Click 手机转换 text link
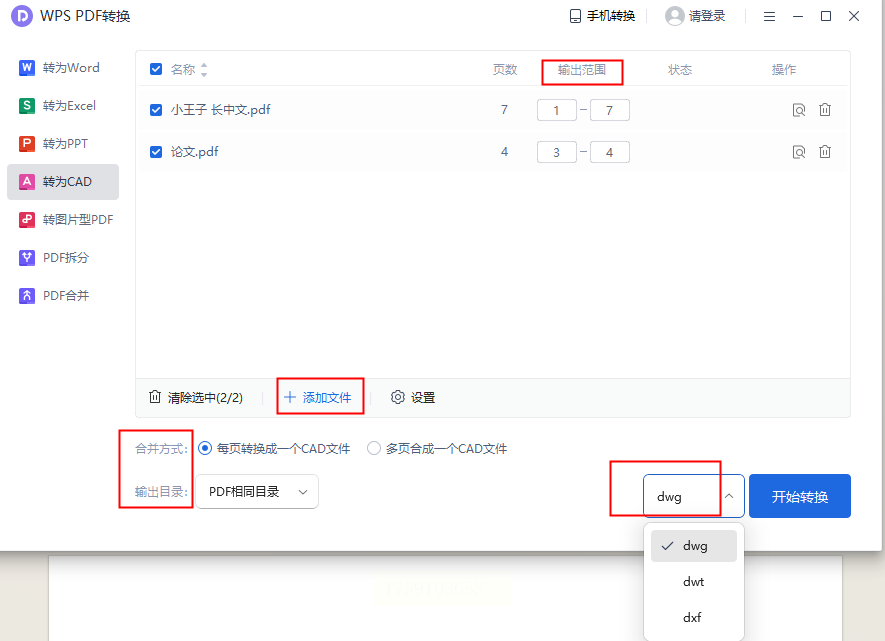 click(x=611, y=16)
